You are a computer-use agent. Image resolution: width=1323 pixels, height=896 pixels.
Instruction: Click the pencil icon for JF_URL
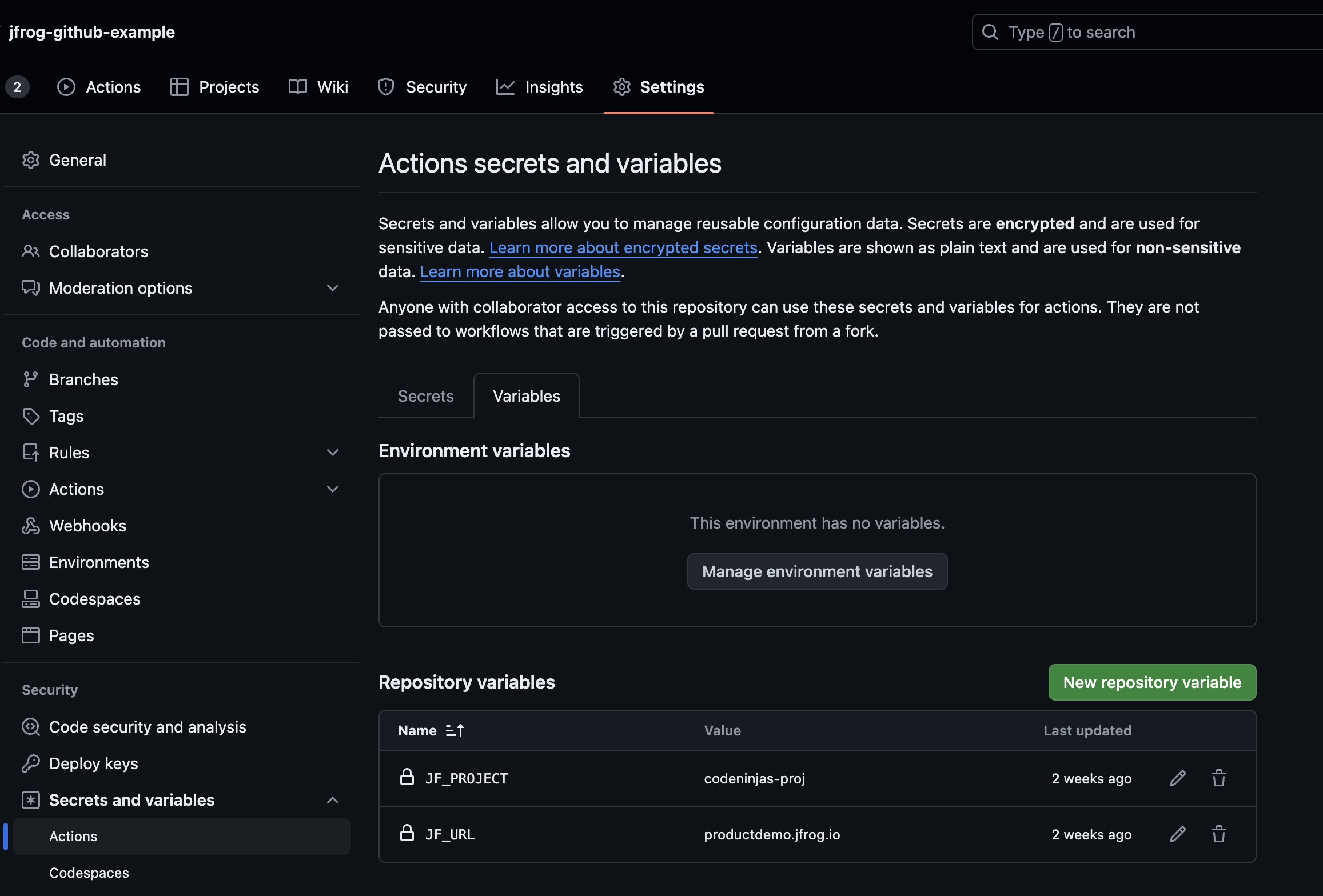pyautogui.click(x=1177, y=834)
